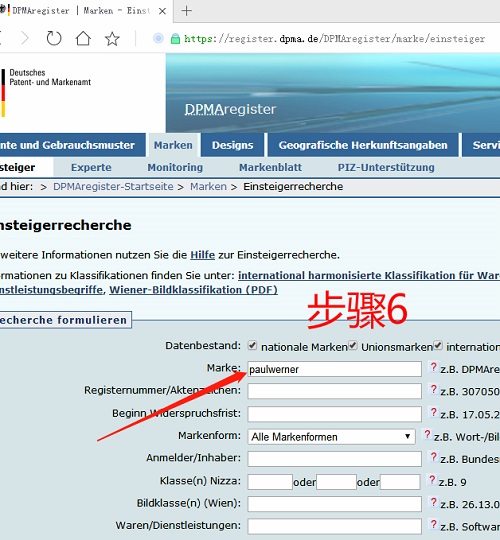Select the Experte sub-tab

[91, 167]
